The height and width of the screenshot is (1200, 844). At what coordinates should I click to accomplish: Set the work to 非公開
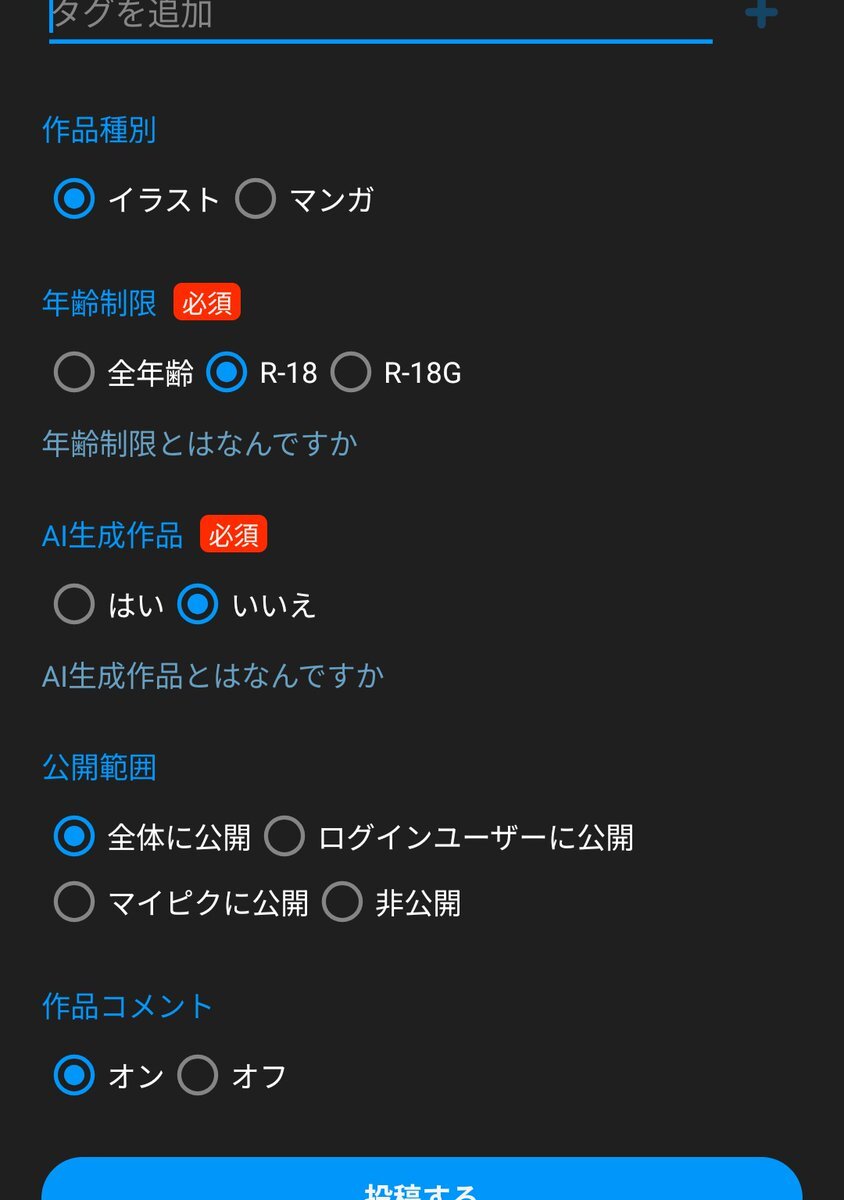342,903
